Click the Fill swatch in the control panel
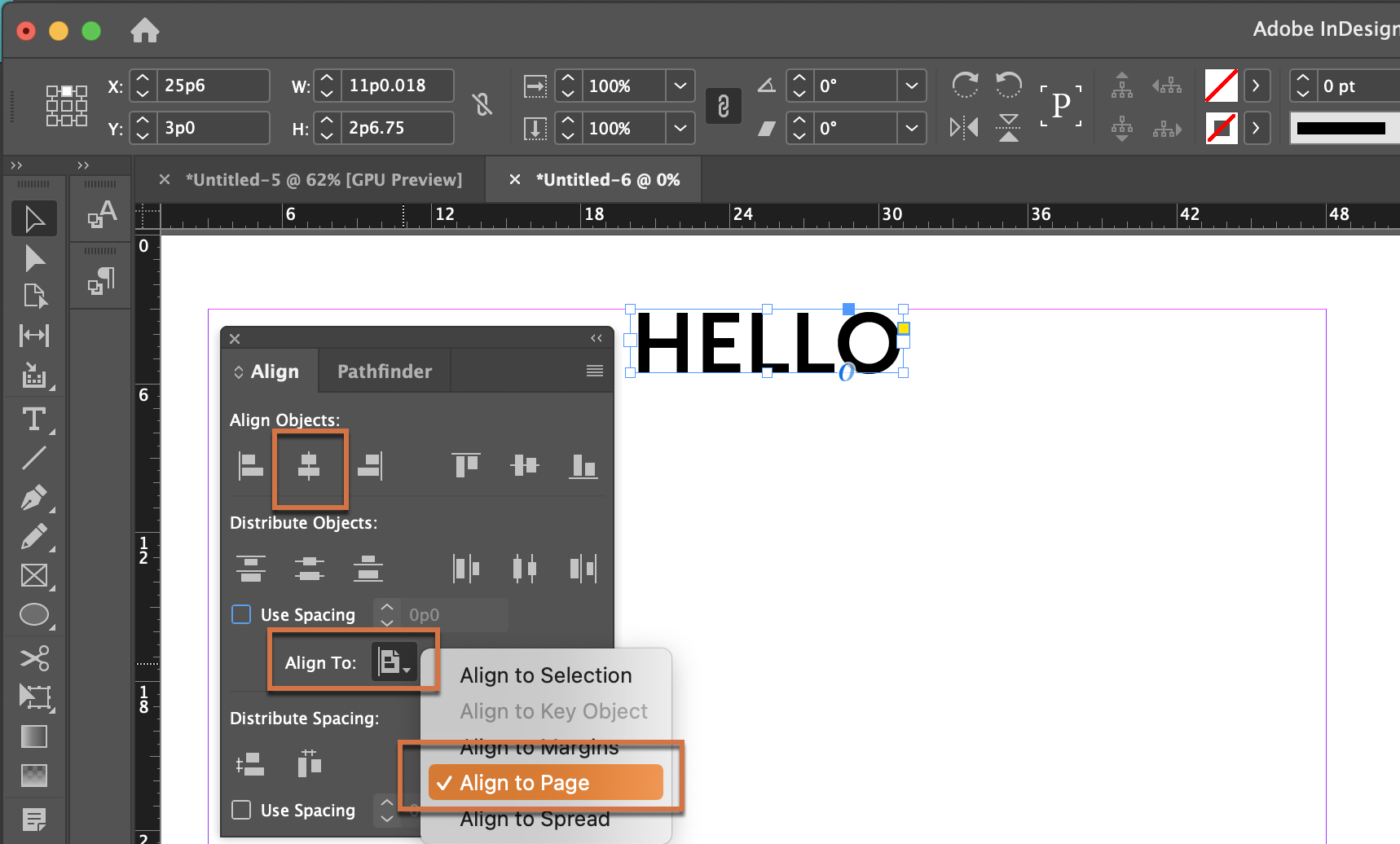The width and height of the screenshot is (1400, 844). (x=1222, y=86)
